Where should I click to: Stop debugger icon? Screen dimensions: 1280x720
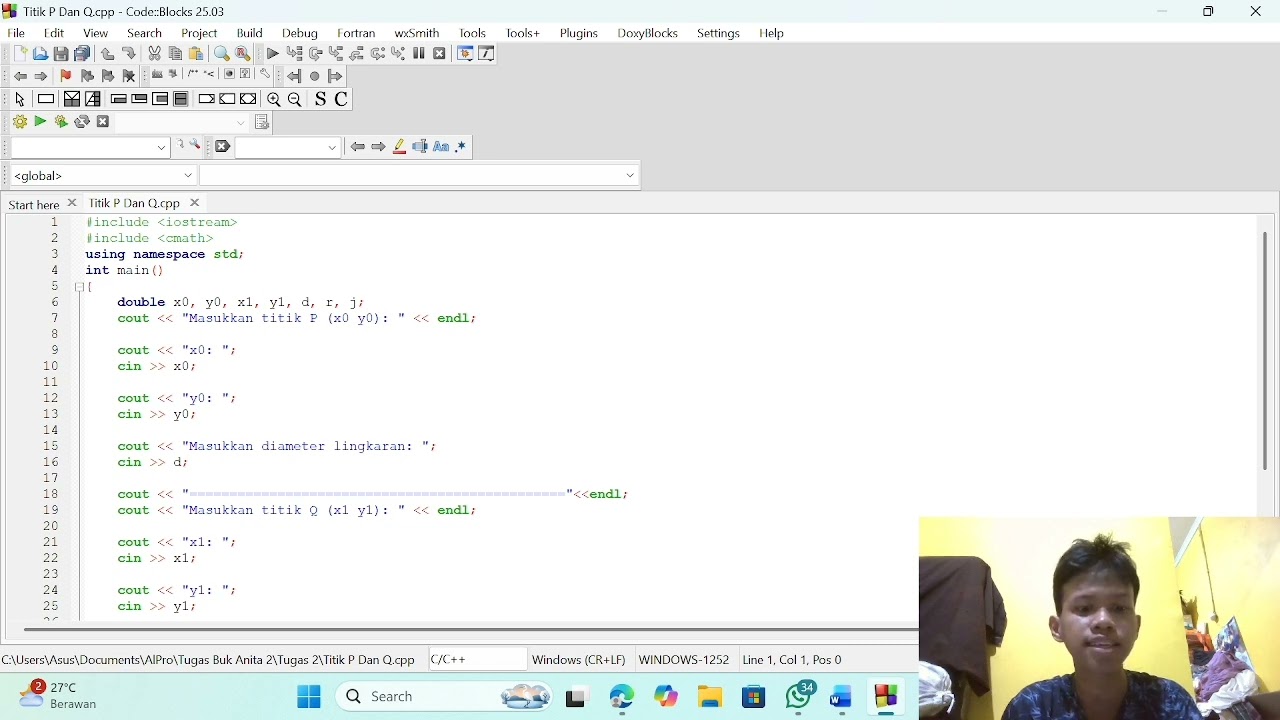click(440, 54)
